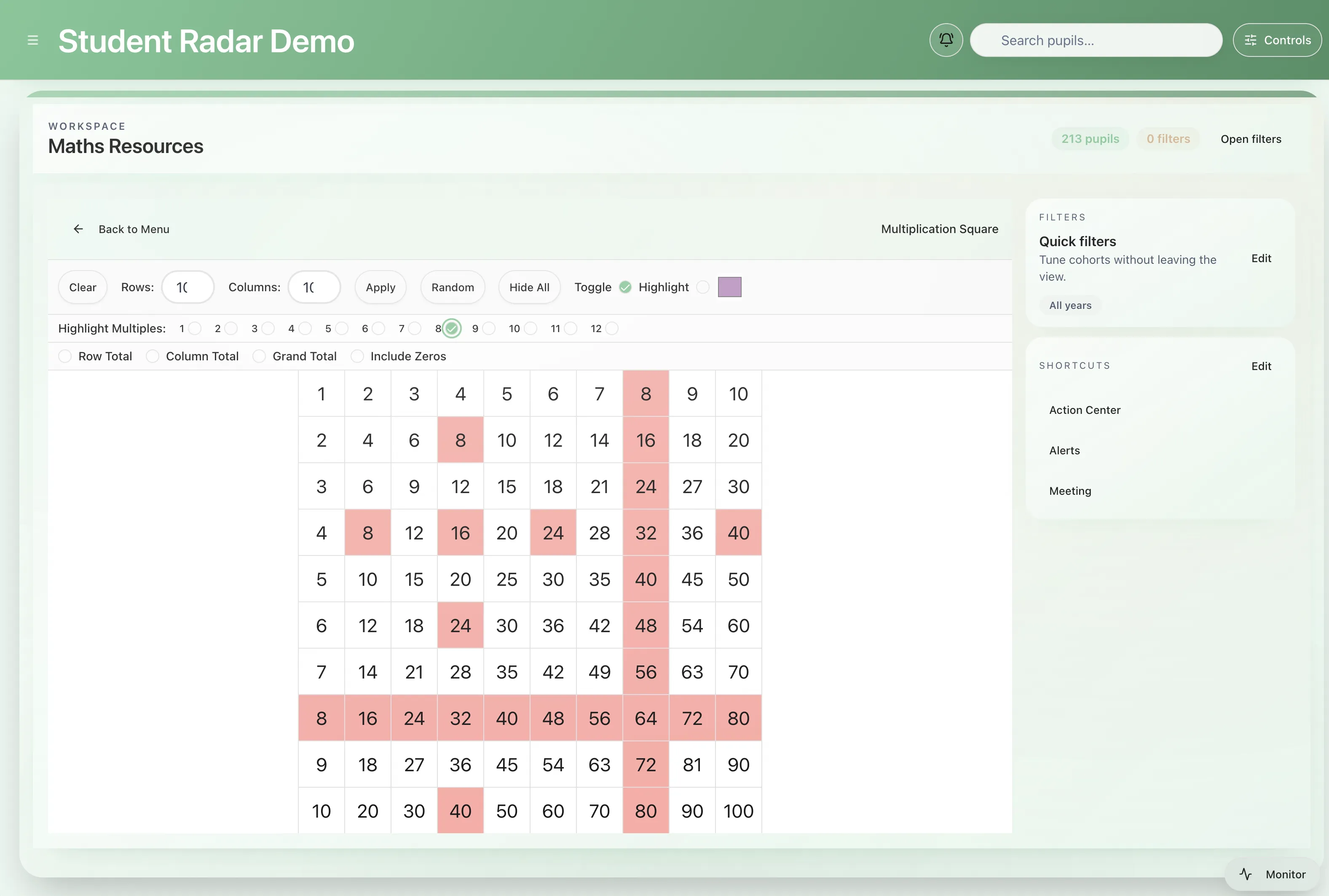Go to Alerts shortcut
The image size is (1329, 896).
coord(1064,450)
